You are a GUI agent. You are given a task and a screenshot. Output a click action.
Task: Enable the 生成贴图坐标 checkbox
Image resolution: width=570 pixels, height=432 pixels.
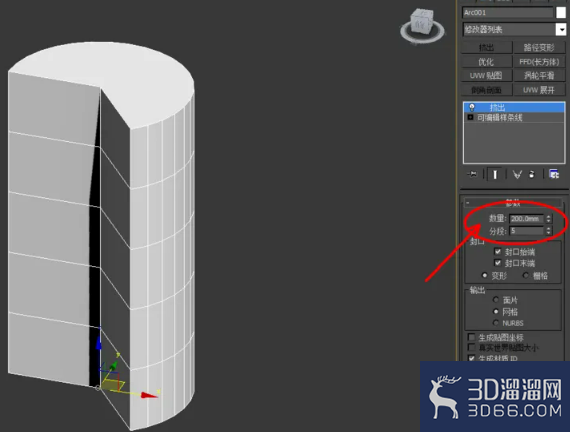(x=471, y=337)
